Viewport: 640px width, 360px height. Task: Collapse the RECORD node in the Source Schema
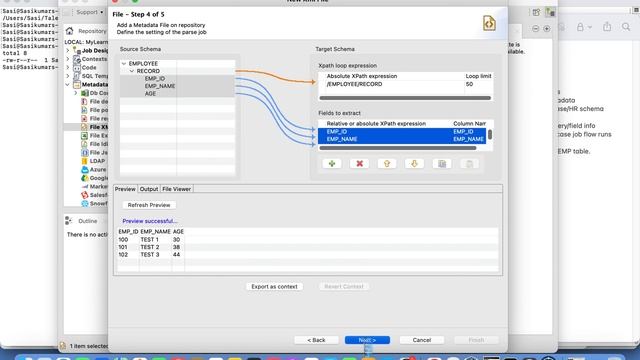pyautogui.click(x=132, y=71)
